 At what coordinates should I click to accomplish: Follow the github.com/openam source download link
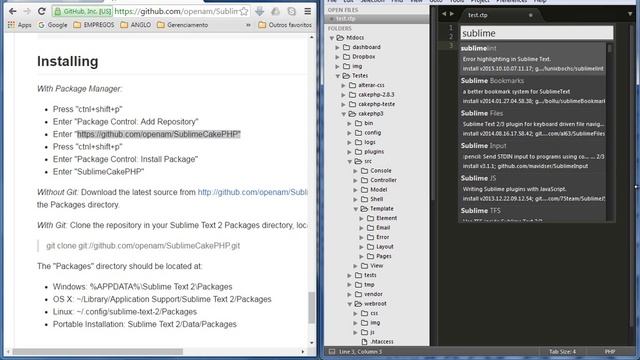[253, 192]
